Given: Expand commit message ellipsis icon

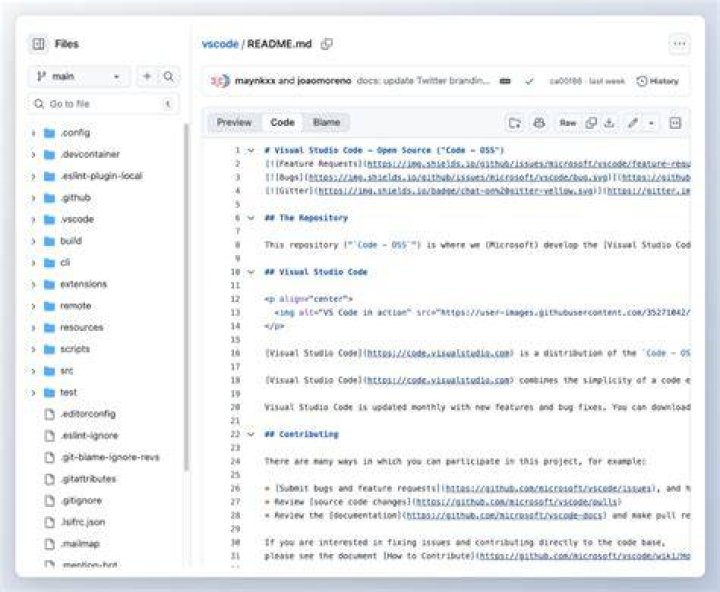Looking at the screenshot, I should (x=505, y=81).
